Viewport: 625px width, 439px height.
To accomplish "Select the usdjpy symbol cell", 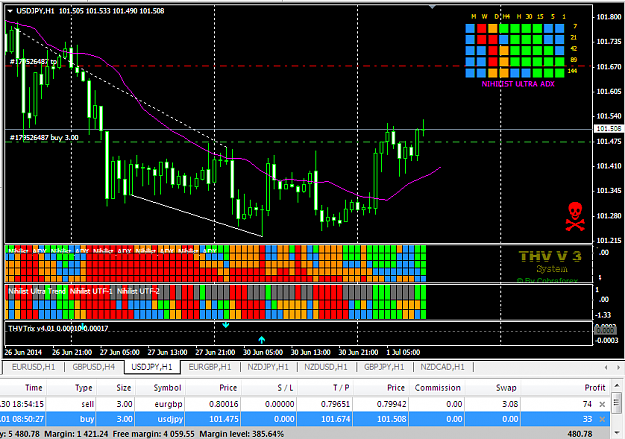I will pos(168,419).
